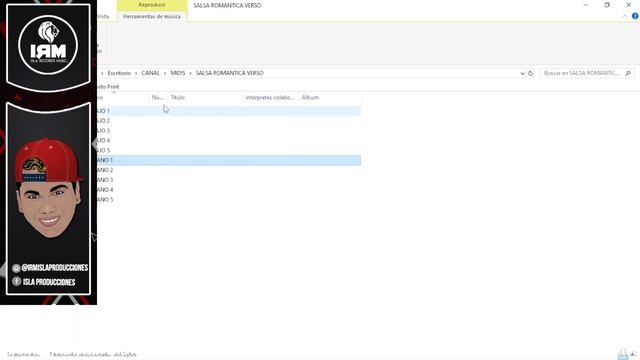The width and height of the screenshot is (640, 360).
Task: Click the refresh icon by address bar
Action: click(530, 73)
